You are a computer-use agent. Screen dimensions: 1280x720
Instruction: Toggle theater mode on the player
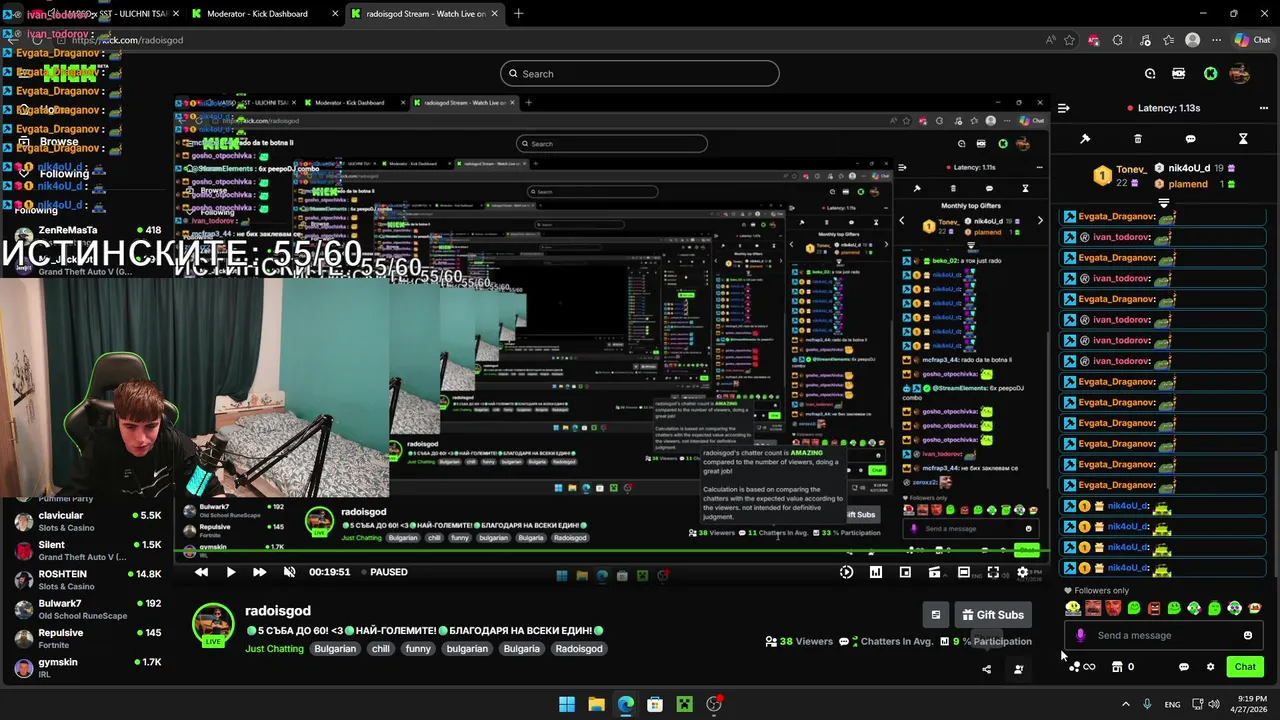click(964, 572)
